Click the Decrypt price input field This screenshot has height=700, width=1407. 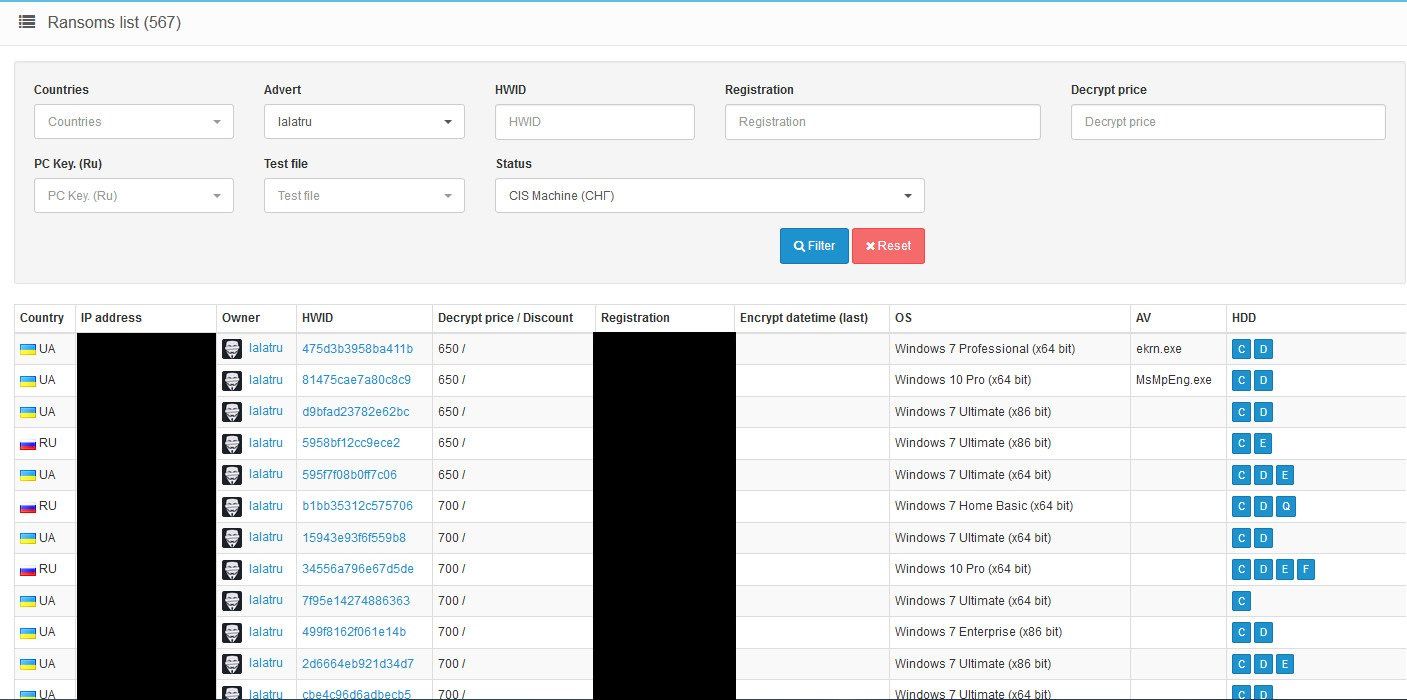1228,122
